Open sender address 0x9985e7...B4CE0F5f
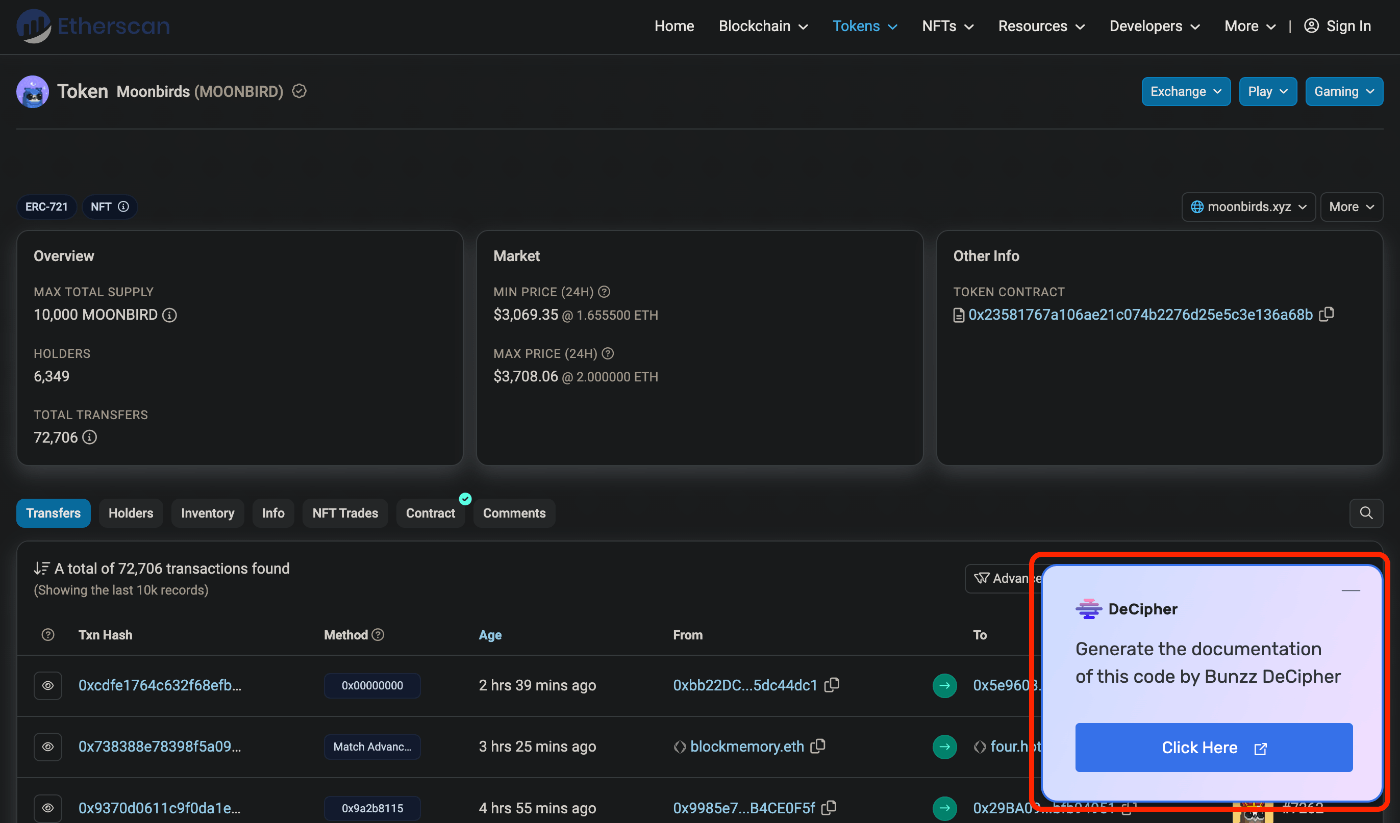The width and height of the screenshot is (1400, 823). 744,808
